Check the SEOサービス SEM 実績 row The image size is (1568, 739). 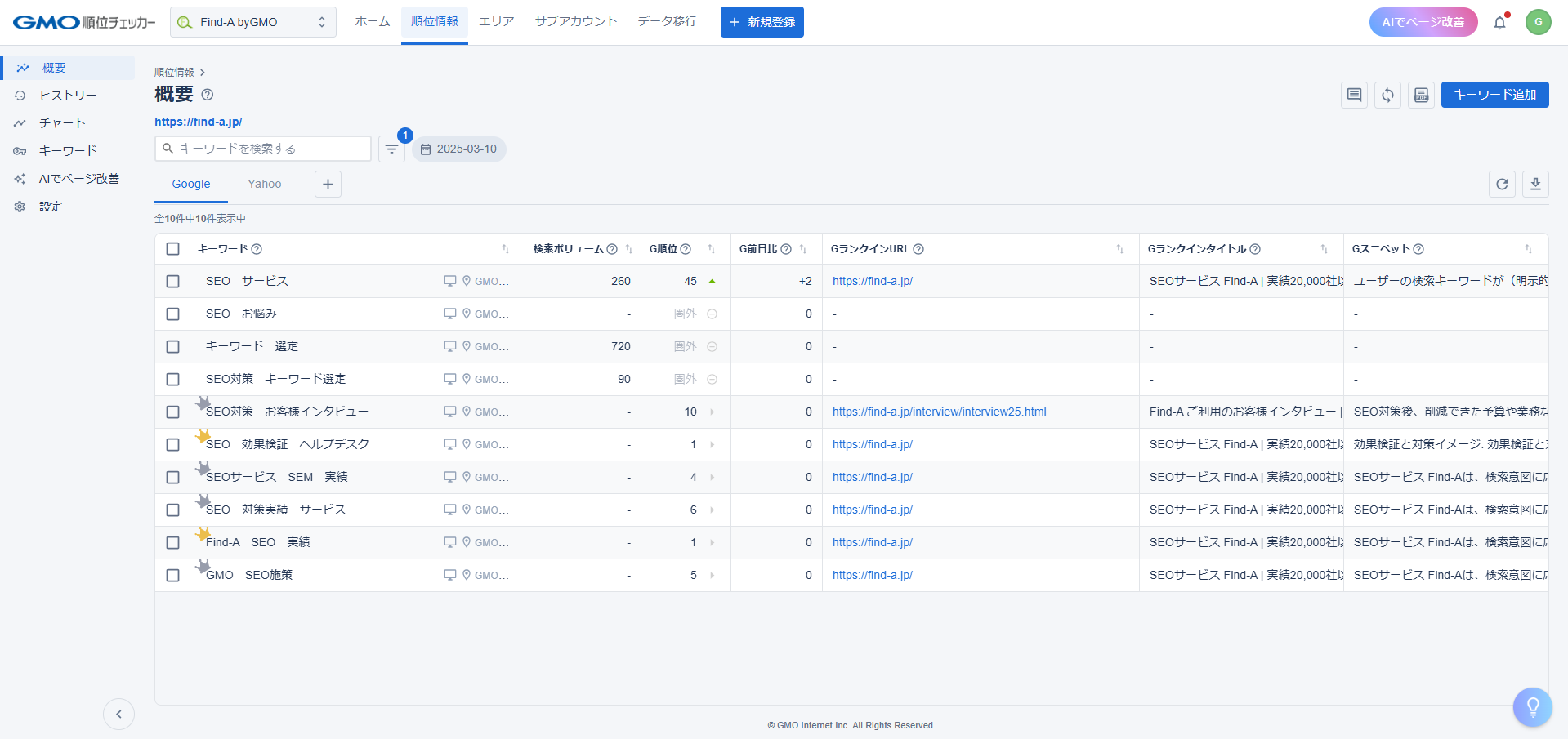[172, 477]
